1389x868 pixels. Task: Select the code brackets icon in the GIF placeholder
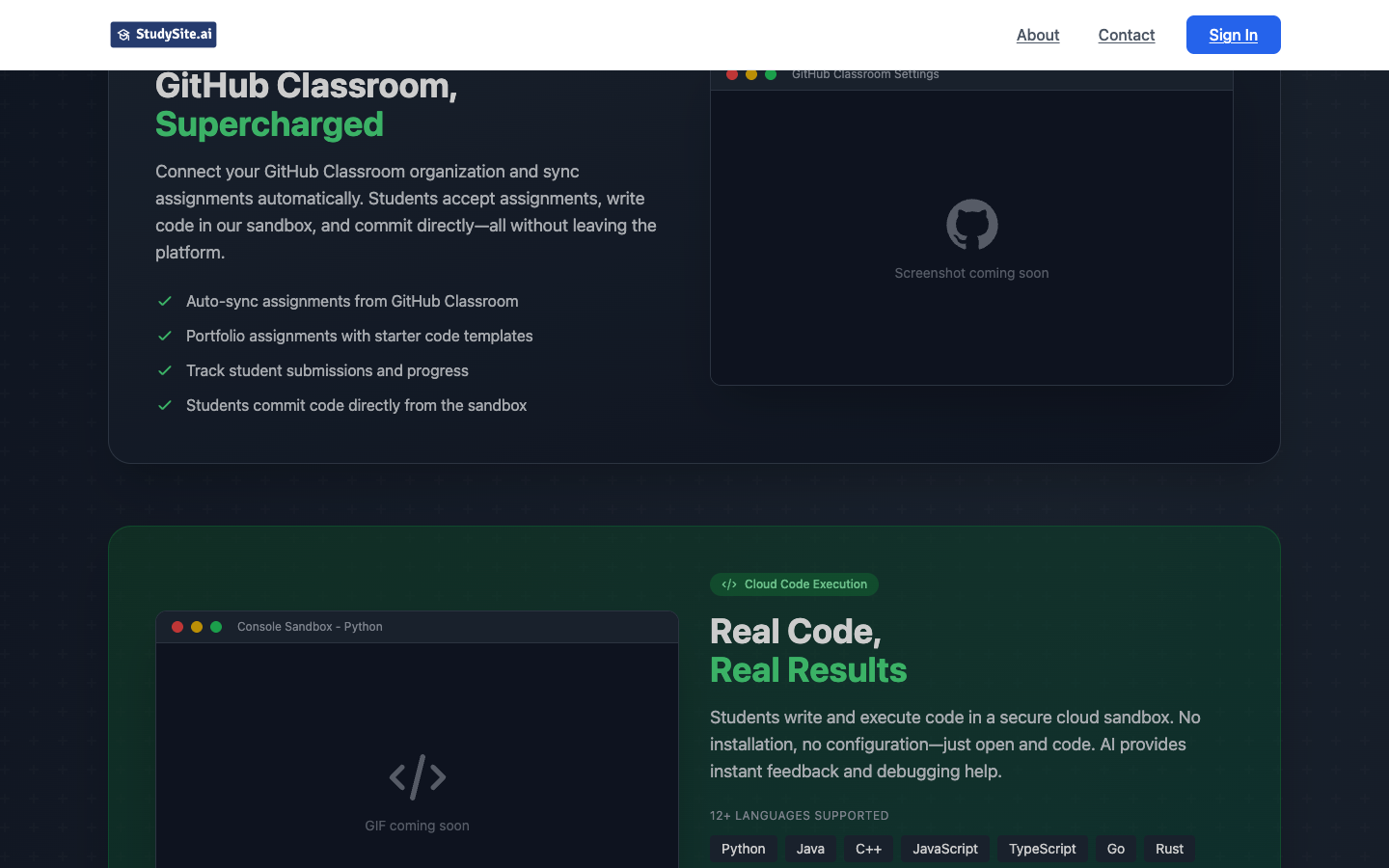417,776
